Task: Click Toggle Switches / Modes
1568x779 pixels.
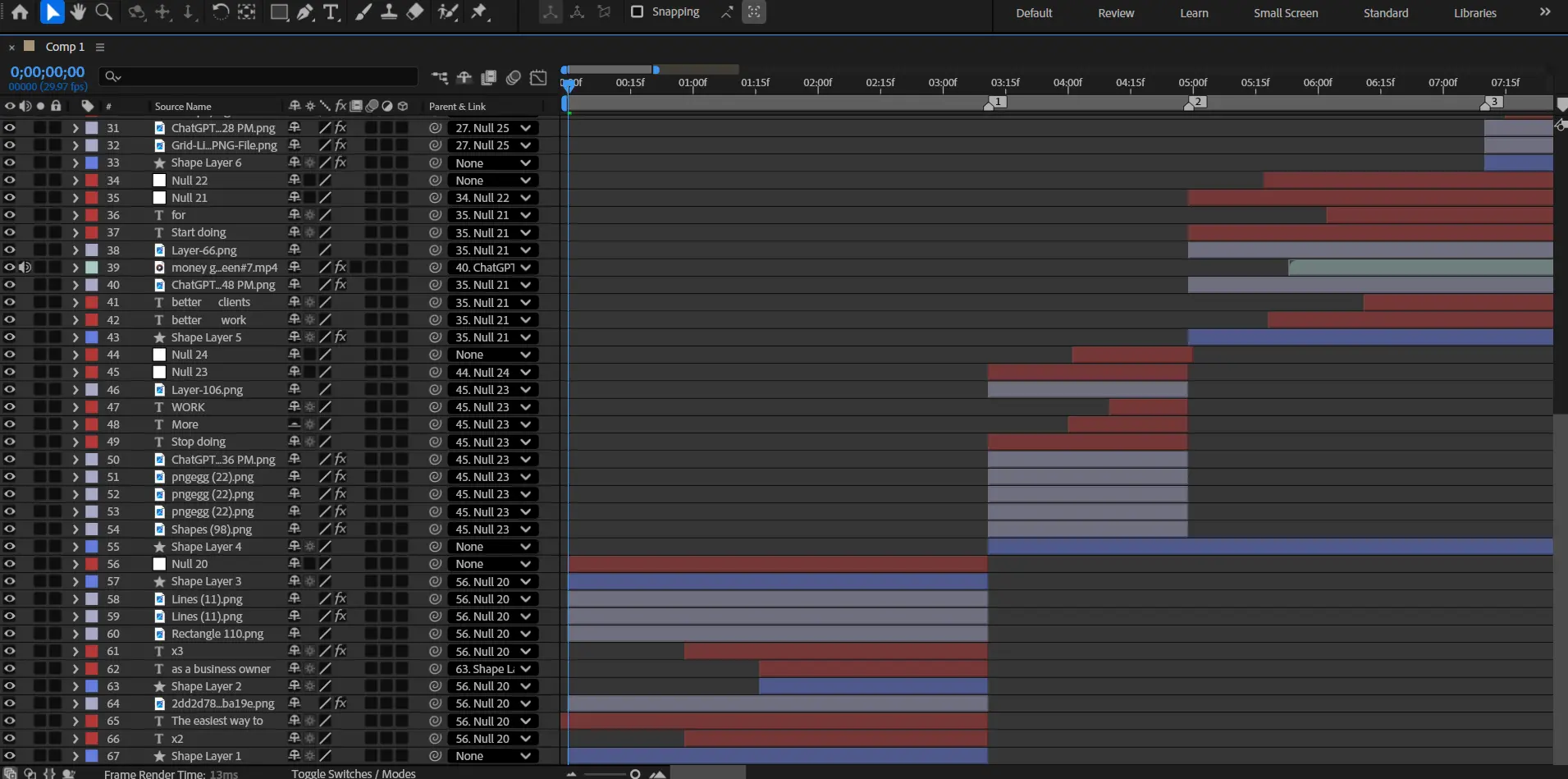Action: [x=353, y=773]
